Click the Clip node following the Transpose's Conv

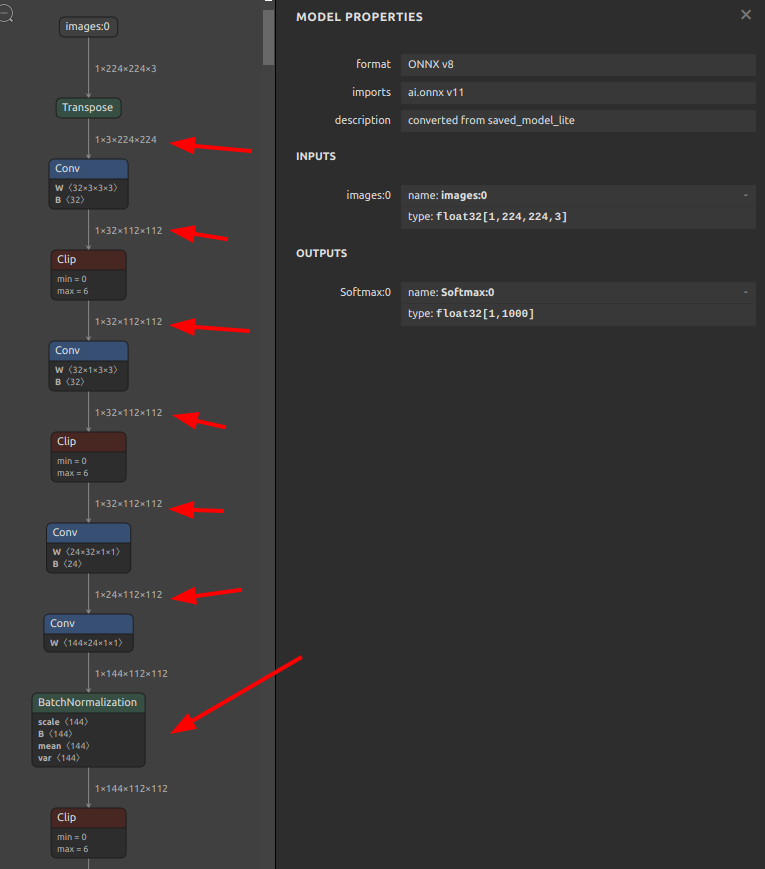(x=88, y=260)
